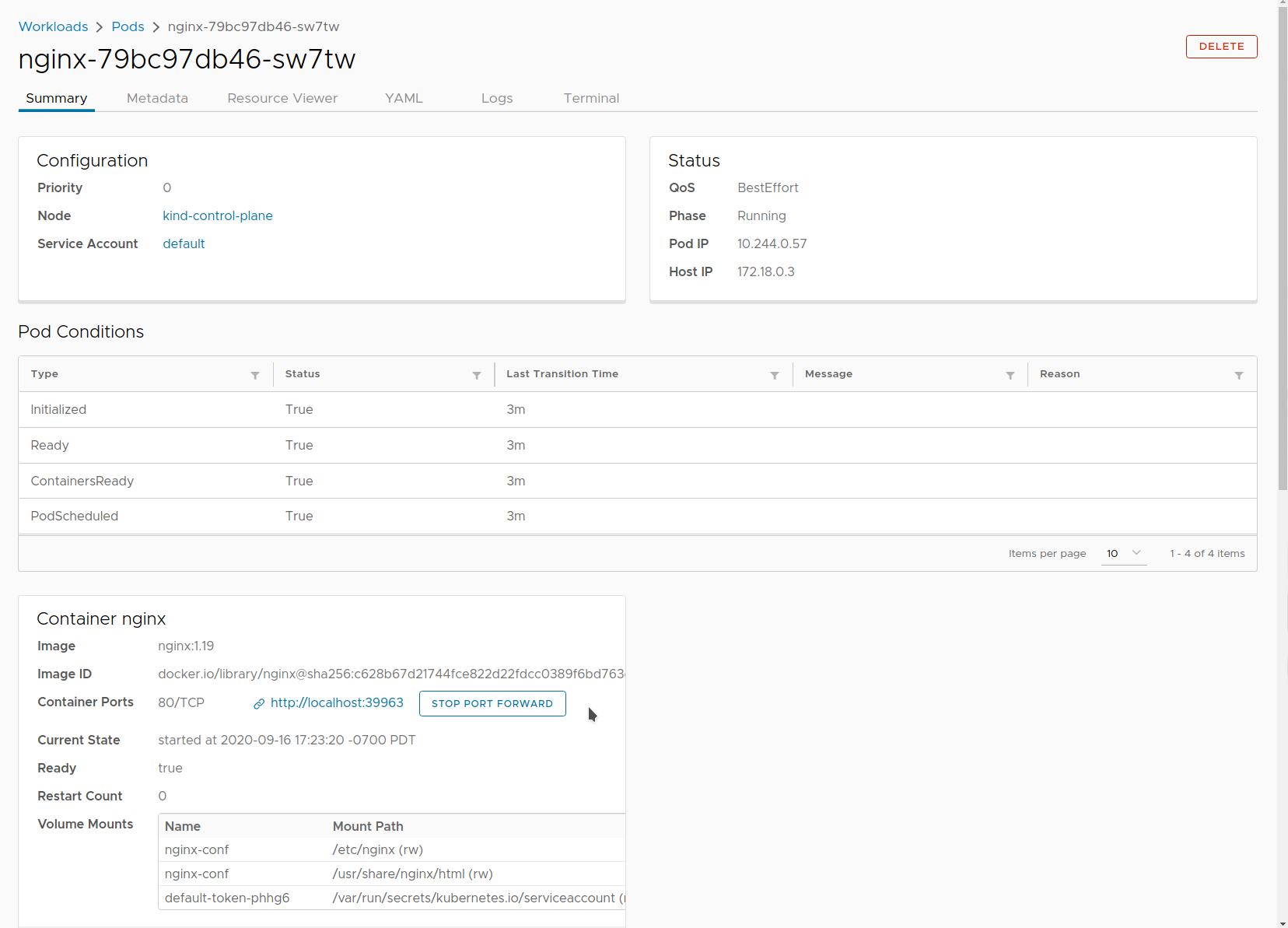This screenshot has width=1288, height=928.
Task: Click the link icon beside localhost URL
Action: click(x=259, y=704)
